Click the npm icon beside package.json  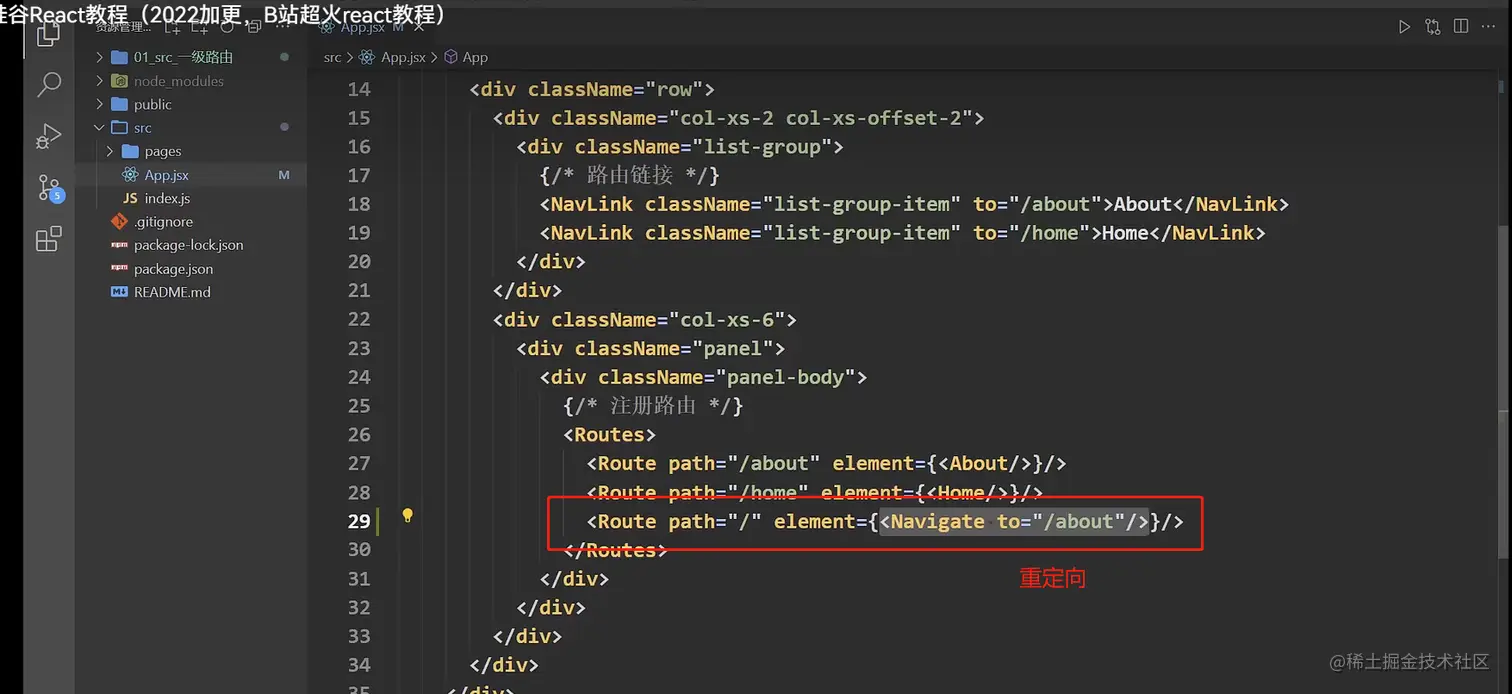point(119,269)
